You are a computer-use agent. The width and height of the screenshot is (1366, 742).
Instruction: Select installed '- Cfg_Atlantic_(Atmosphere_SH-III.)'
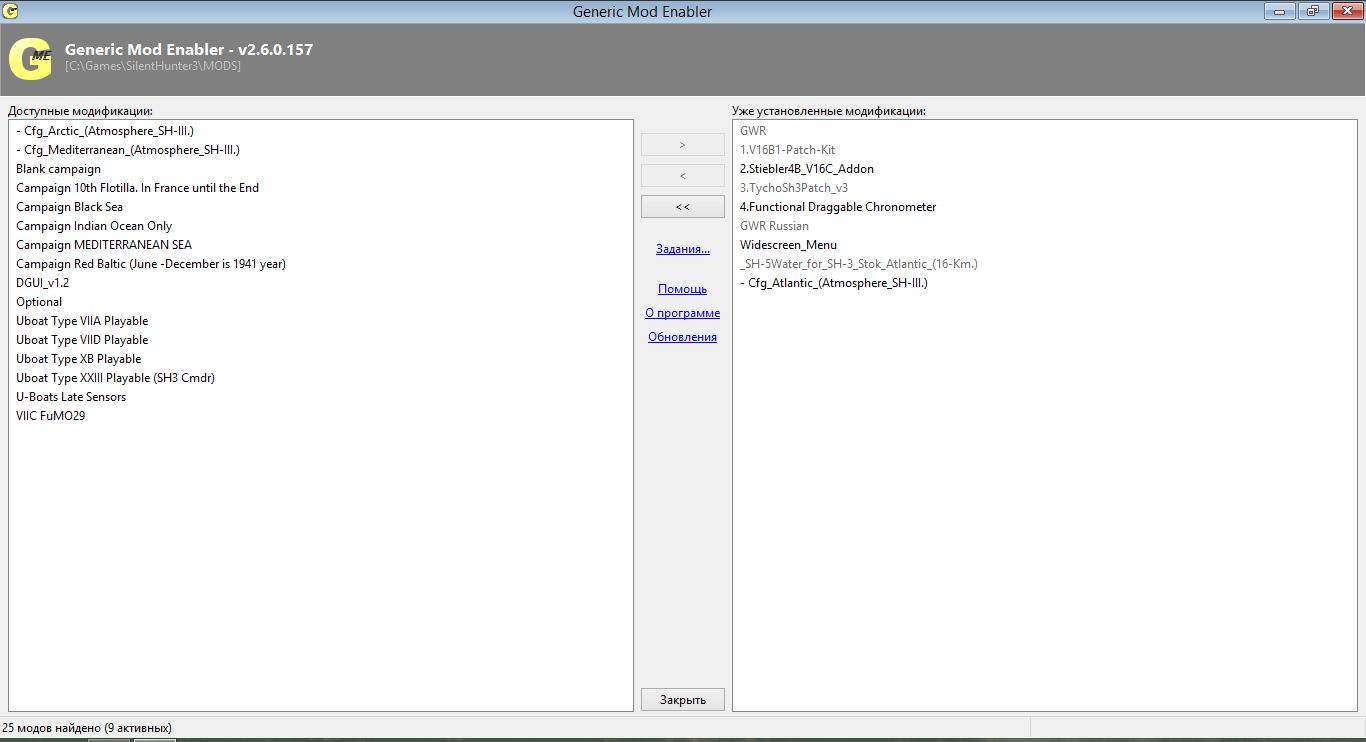[834, 283]
